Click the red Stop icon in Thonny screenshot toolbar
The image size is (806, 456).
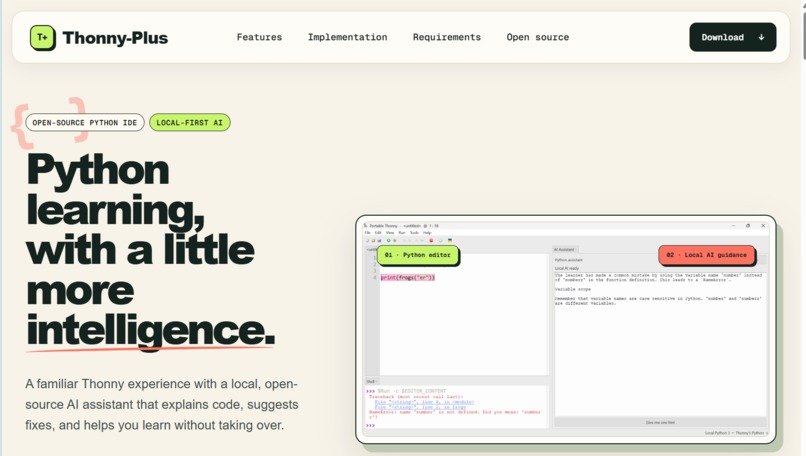click(431, 241)
